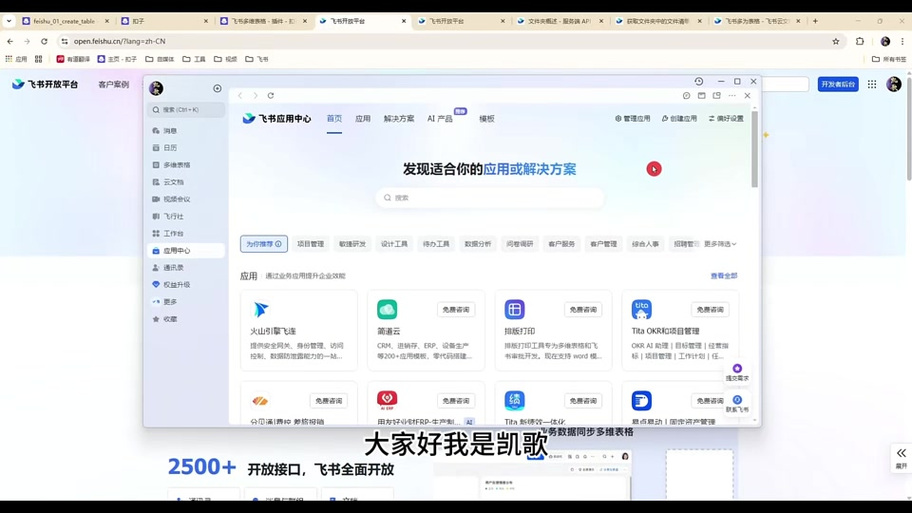Switch to 首页 tab in app center
Screen dimensions: 912x513
pyautogui.click(x=334, y=119)
